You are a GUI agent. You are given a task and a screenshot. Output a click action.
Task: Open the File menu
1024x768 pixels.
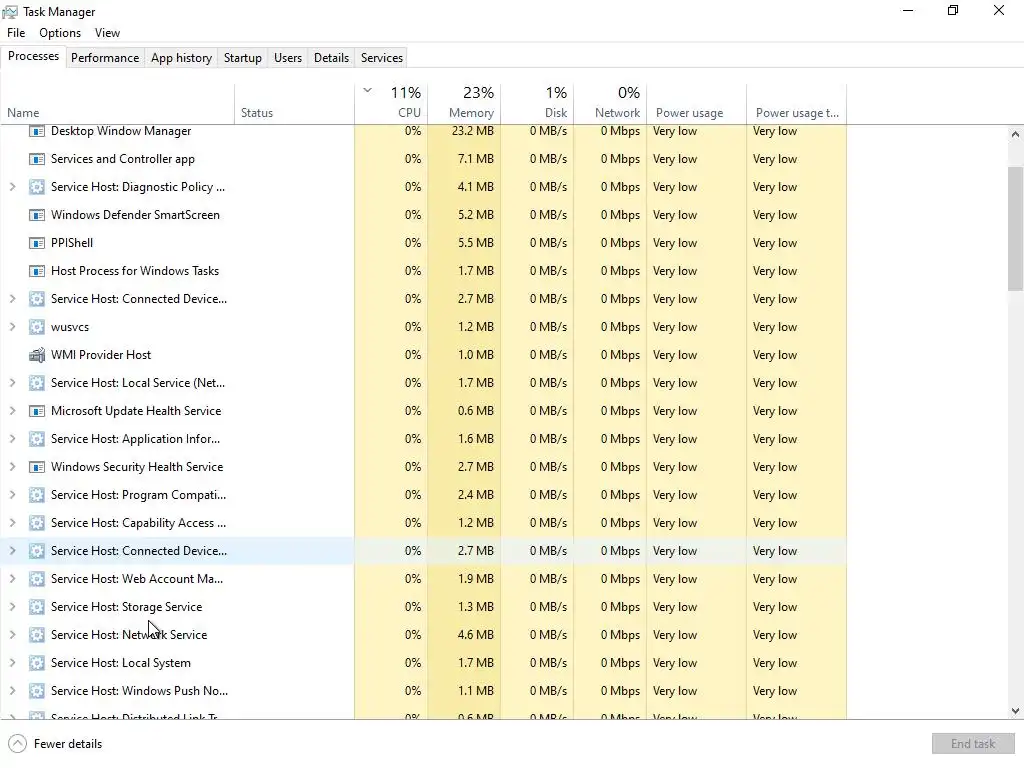(x=16, y=33)
